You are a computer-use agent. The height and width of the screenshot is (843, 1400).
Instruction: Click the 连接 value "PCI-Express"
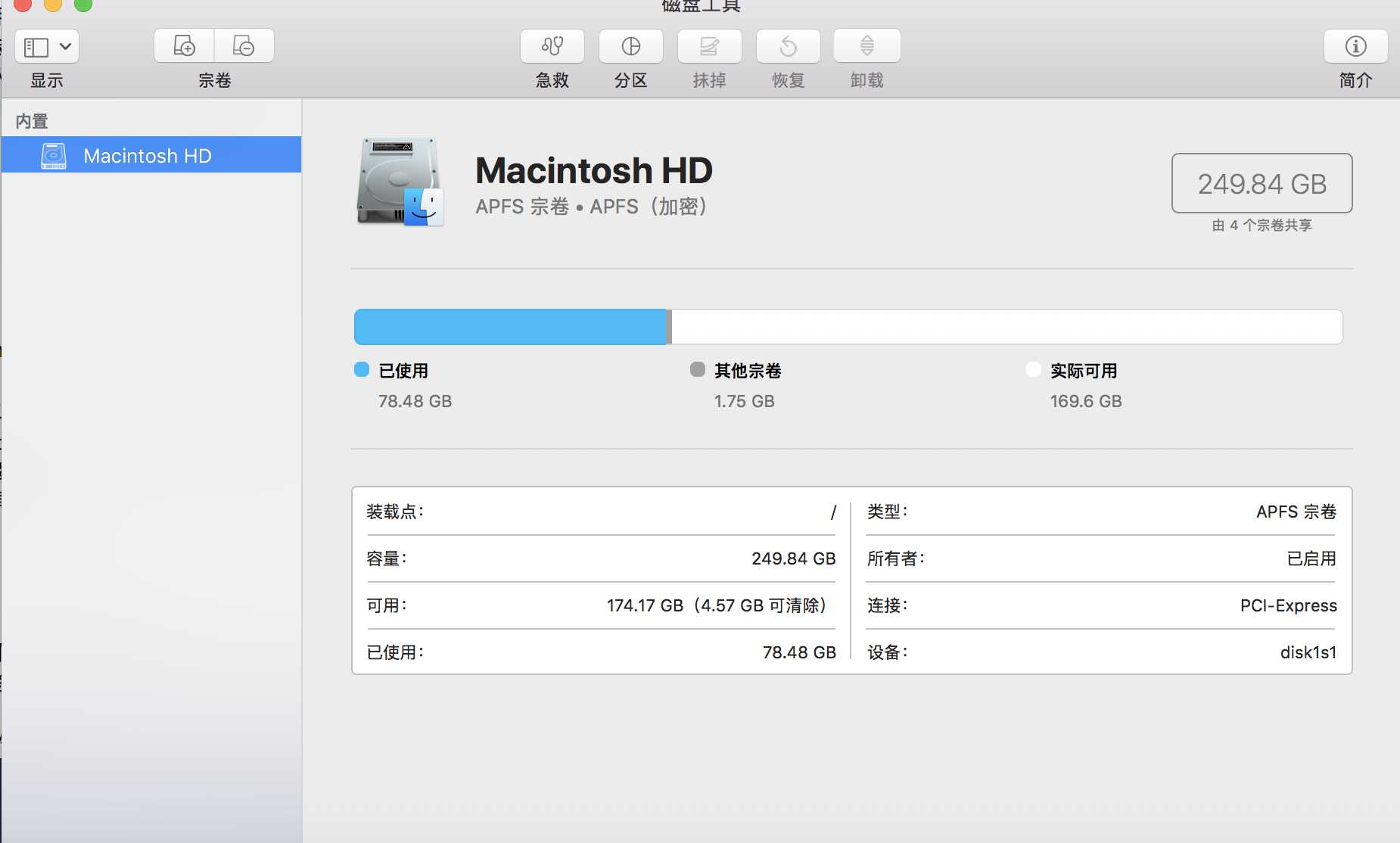pyautogui.click(x=1289, y=605)
